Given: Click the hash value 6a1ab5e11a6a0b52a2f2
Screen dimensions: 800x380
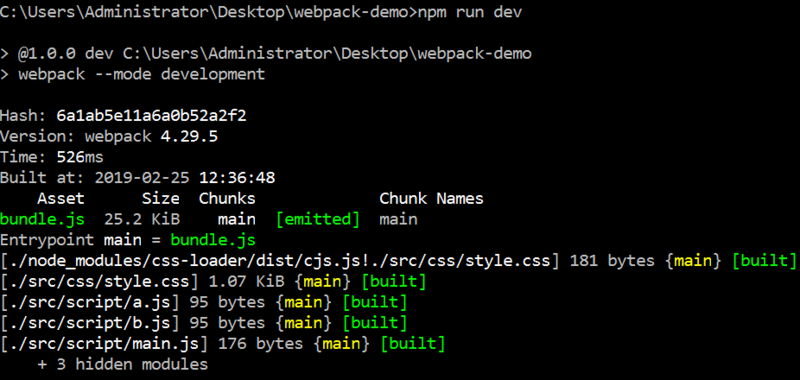Looking at the screenshot, I should coord(152,116).
